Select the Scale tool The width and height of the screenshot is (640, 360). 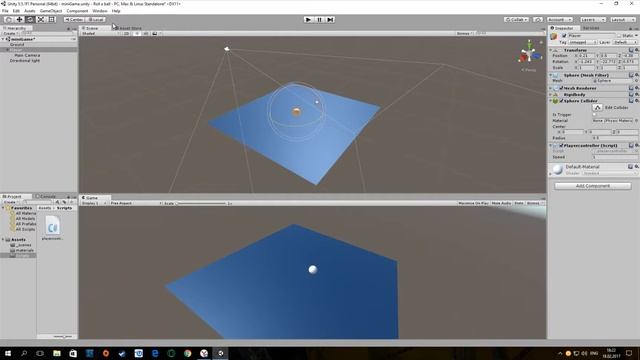(x=41, y=20)
